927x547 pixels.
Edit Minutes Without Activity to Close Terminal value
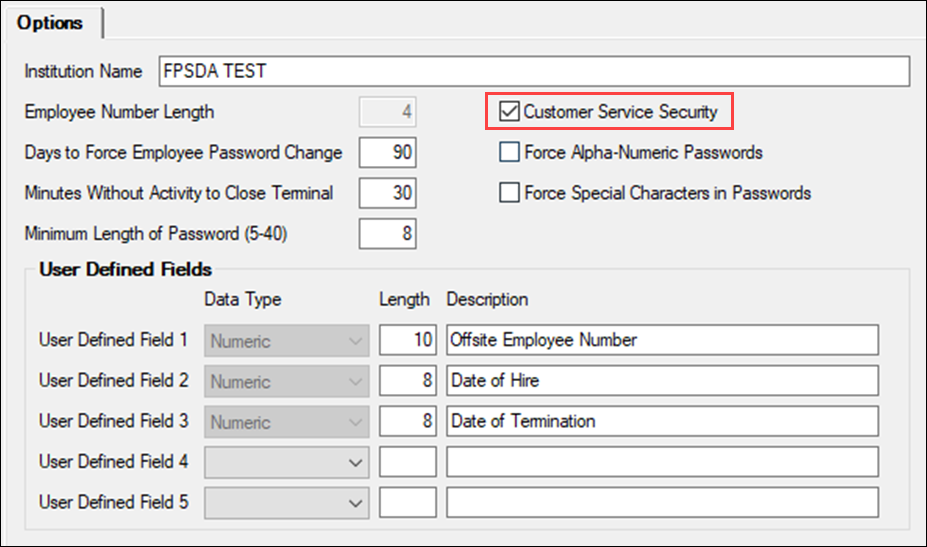[387, 193]
